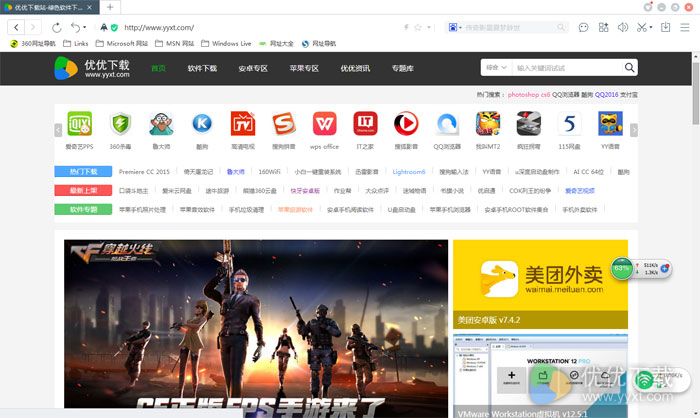Open the Ludashi app icon

[x=161, y=124]
